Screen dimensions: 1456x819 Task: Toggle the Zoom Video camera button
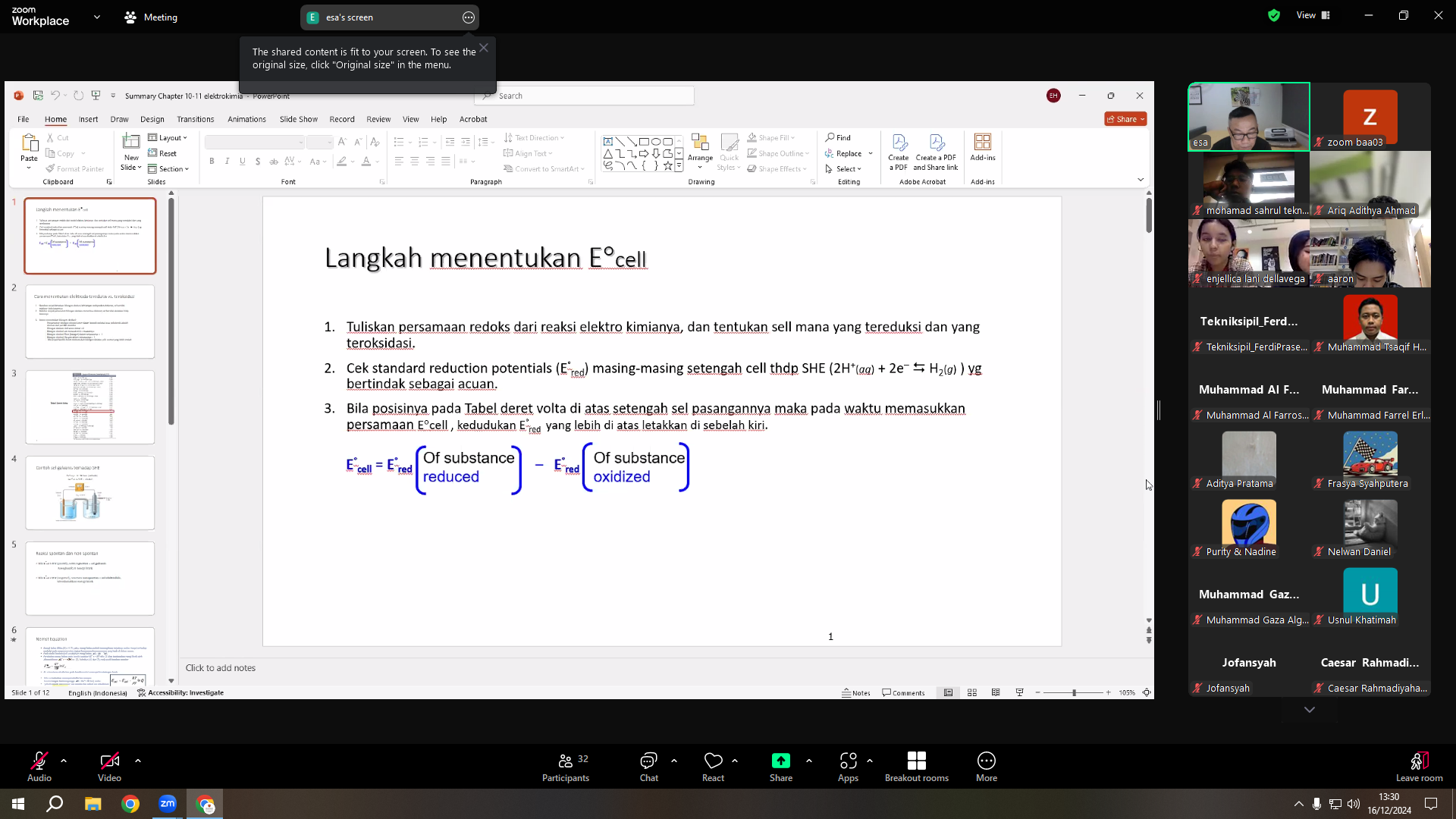(109, 766)
